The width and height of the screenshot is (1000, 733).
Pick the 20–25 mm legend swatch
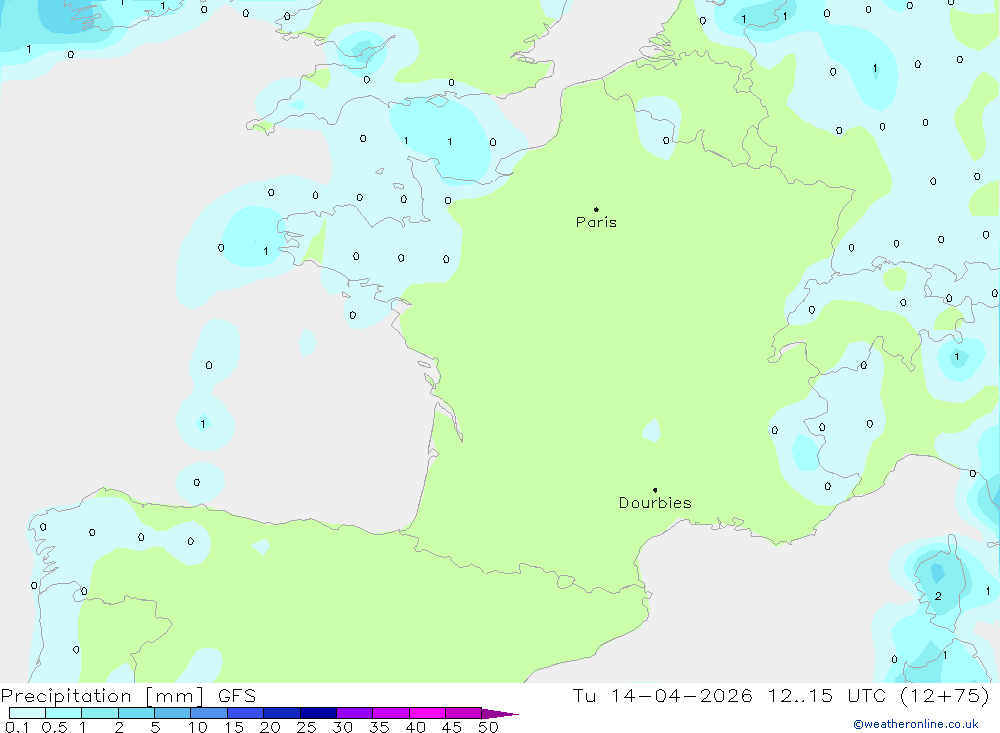282,713
